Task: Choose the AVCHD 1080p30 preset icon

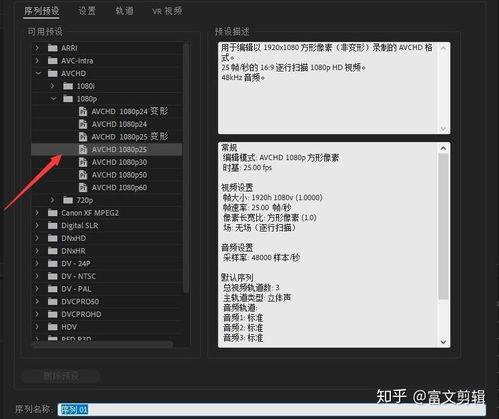Action: click(83, 162)
